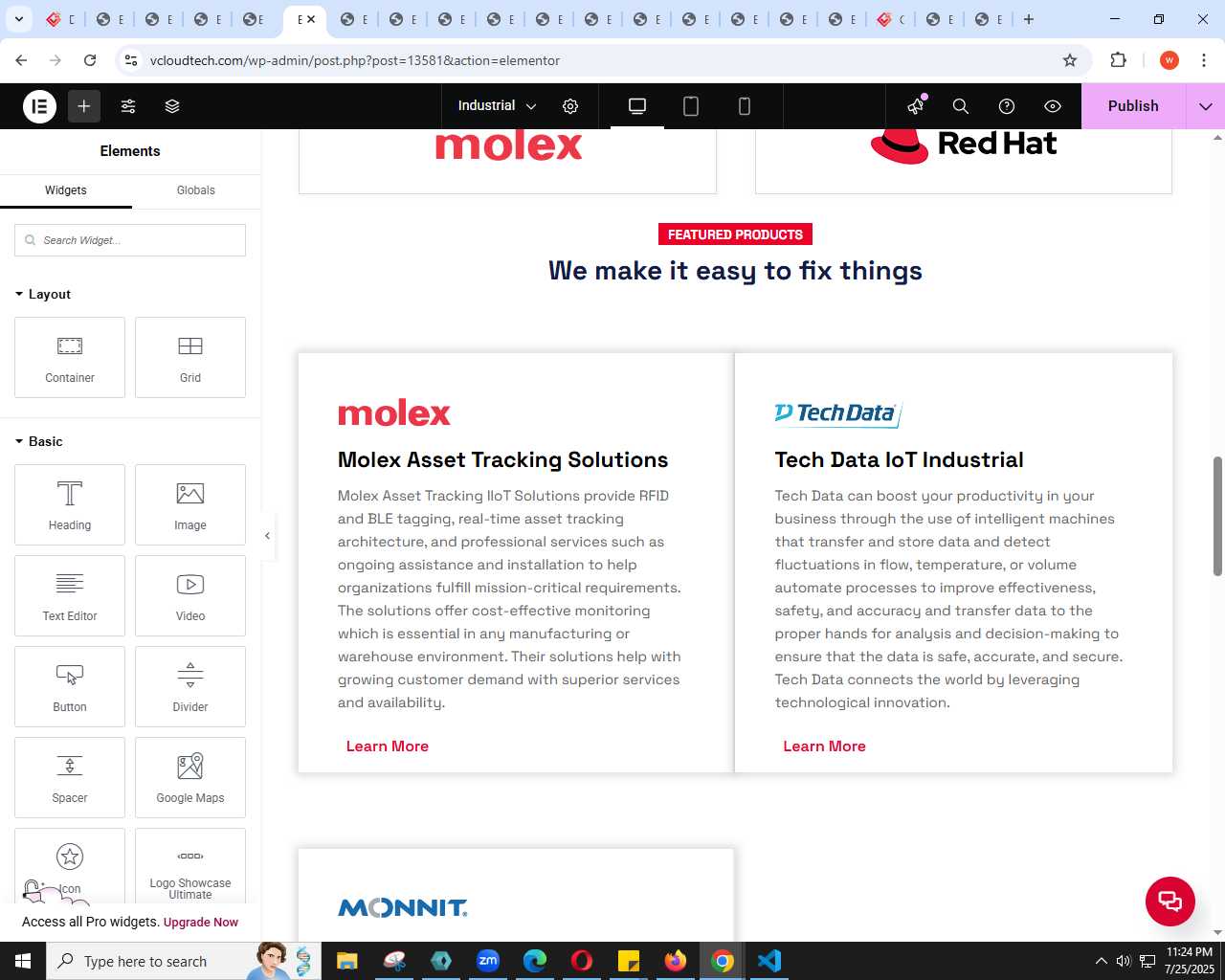
Task: Open What's New megaphone icon
Action: click(916, 106)
